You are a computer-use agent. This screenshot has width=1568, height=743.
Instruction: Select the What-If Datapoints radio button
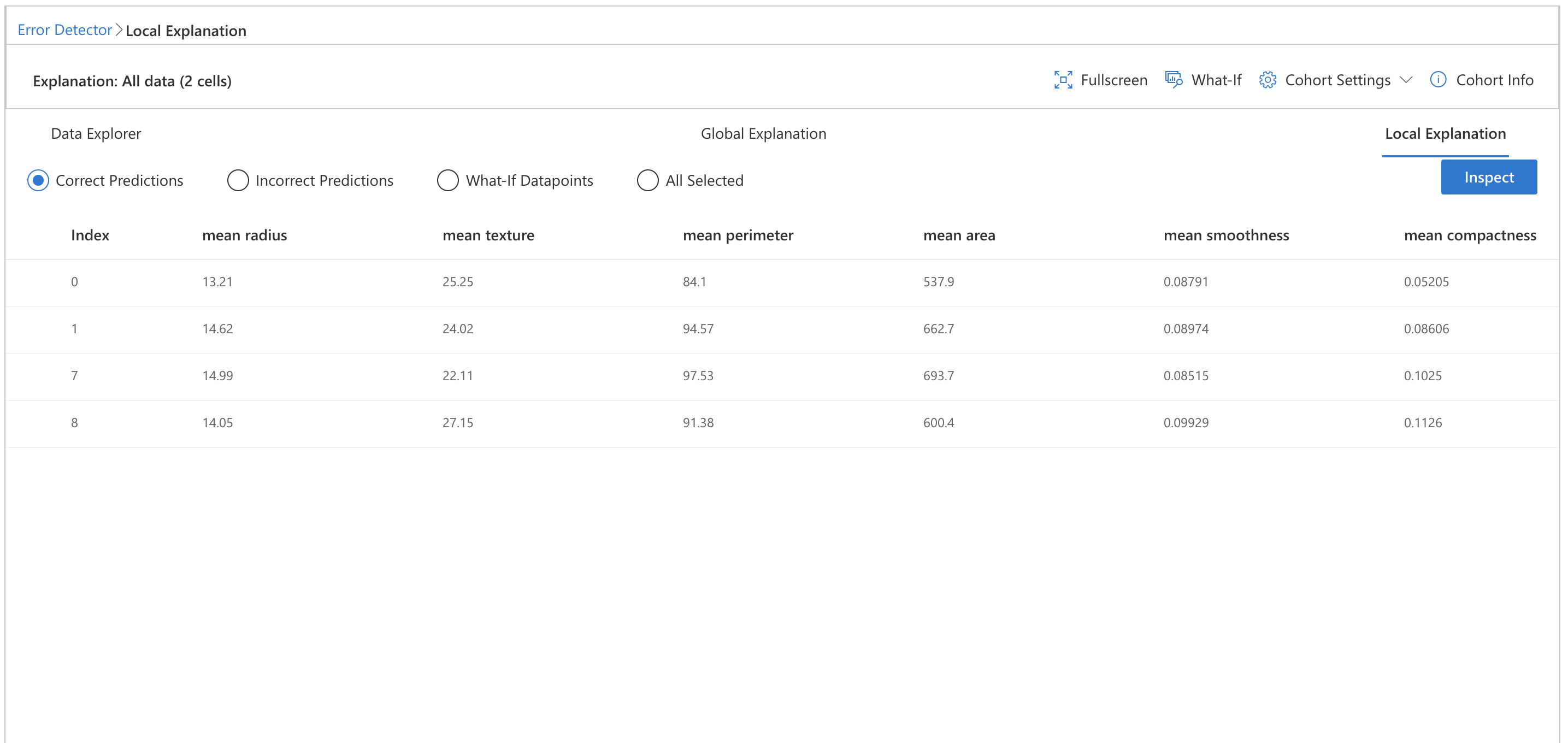tap(448, 180)
